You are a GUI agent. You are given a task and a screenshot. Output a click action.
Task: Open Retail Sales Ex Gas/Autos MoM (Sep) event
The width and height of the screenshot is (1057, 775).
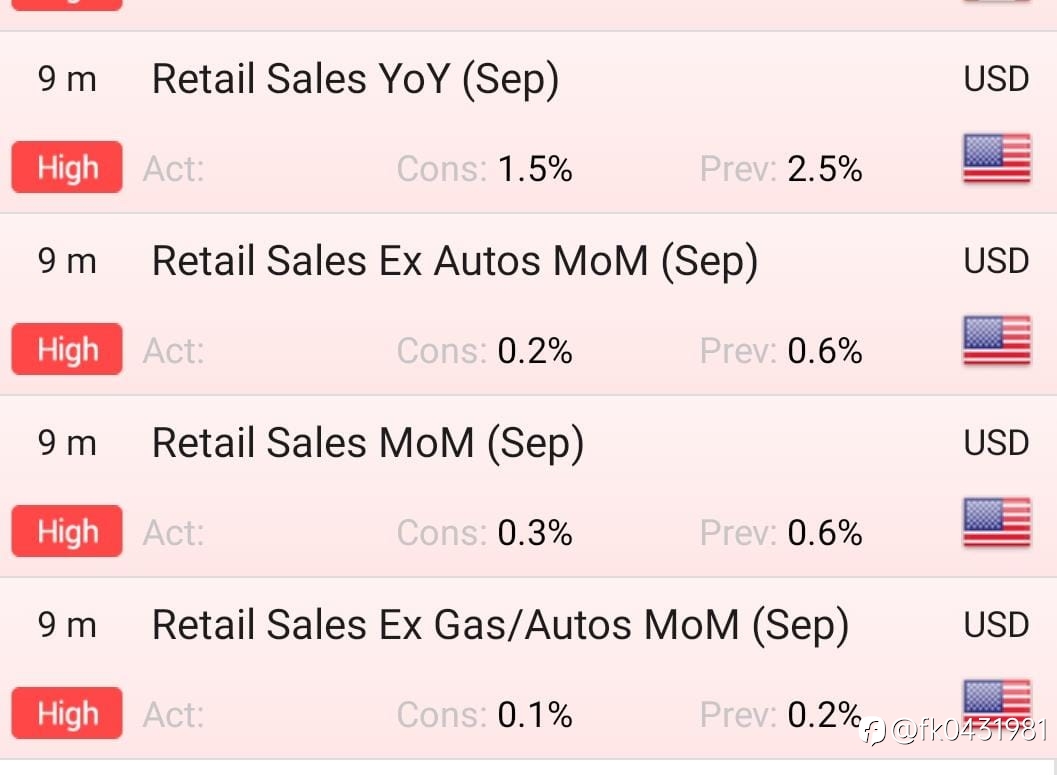500,625
